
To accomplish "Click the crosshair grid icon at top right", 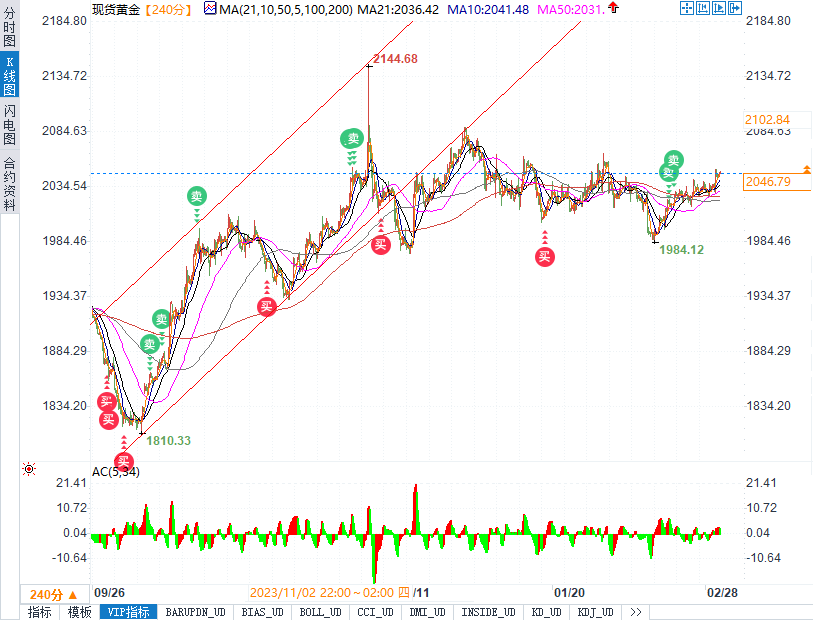I will 687,9.
